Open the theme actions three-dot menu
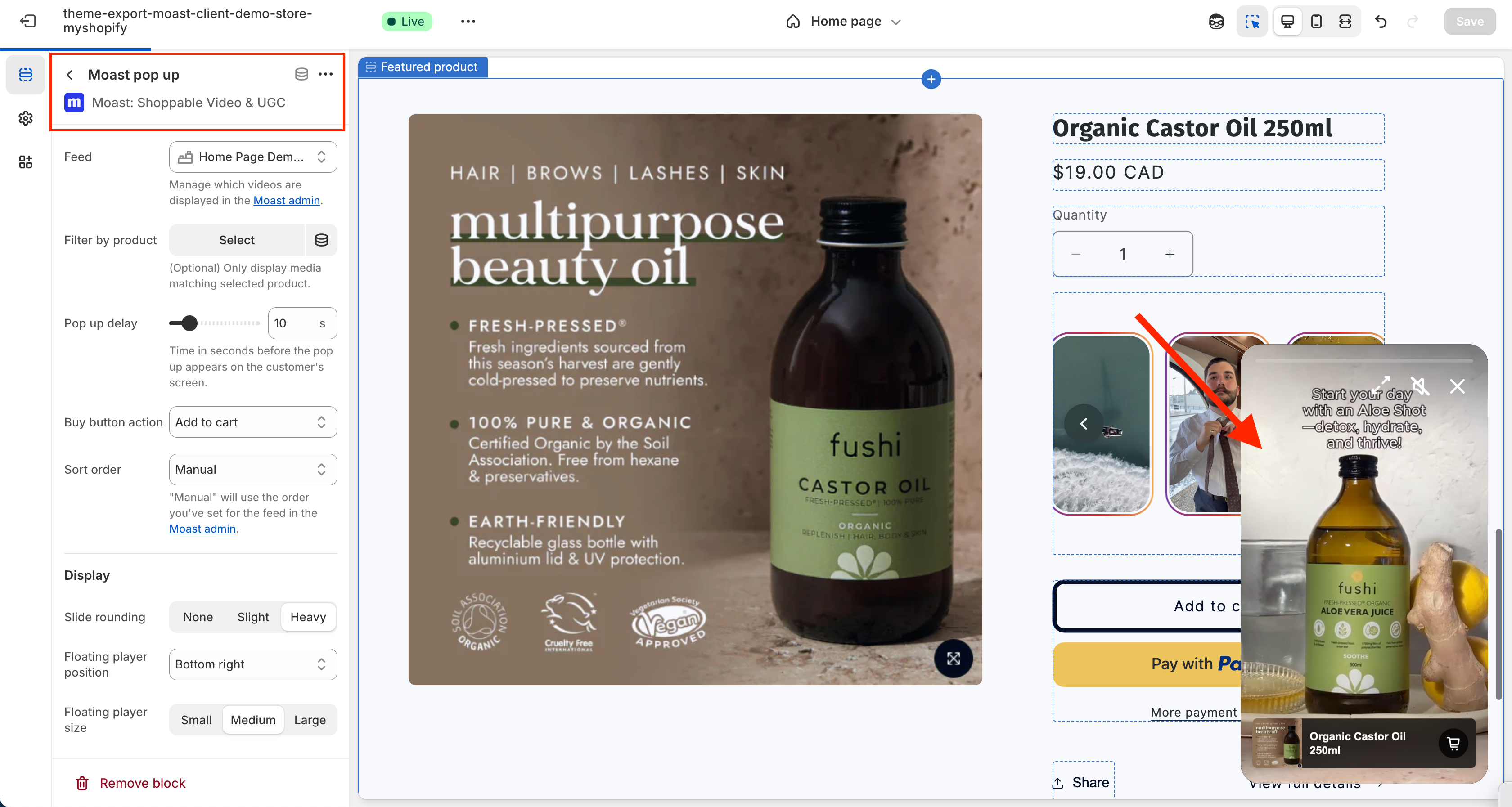 (x=468, y=21)
